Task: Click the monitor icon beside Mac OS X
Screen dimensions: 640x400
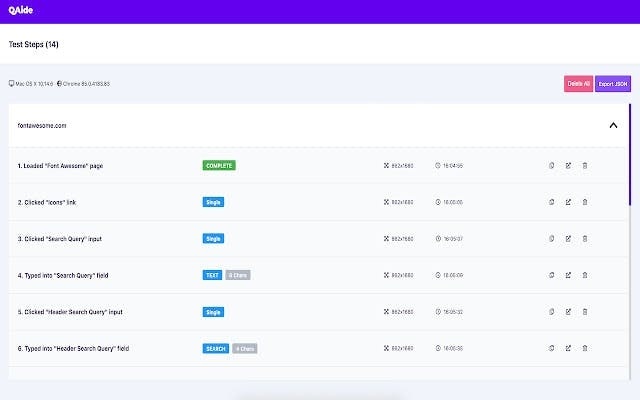Action: 11,84
